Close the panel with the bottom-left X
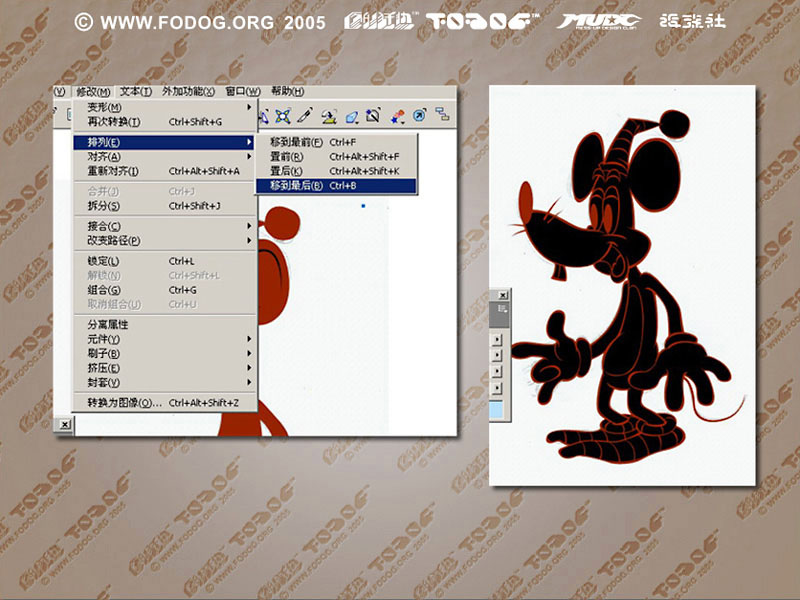 click(65, 424)
